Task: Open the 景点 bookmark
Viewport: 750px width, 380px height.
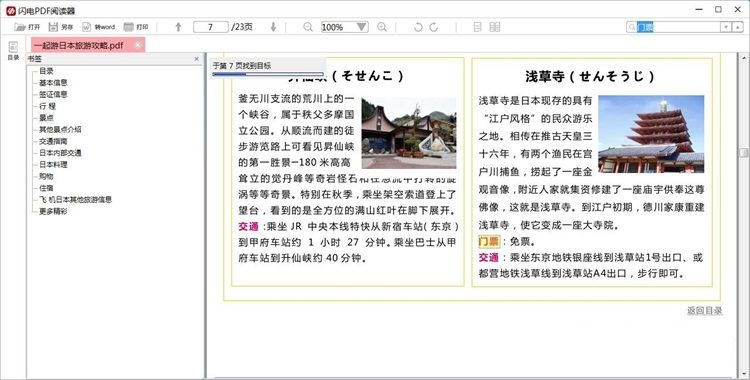Action: click(x=46, y=118)
